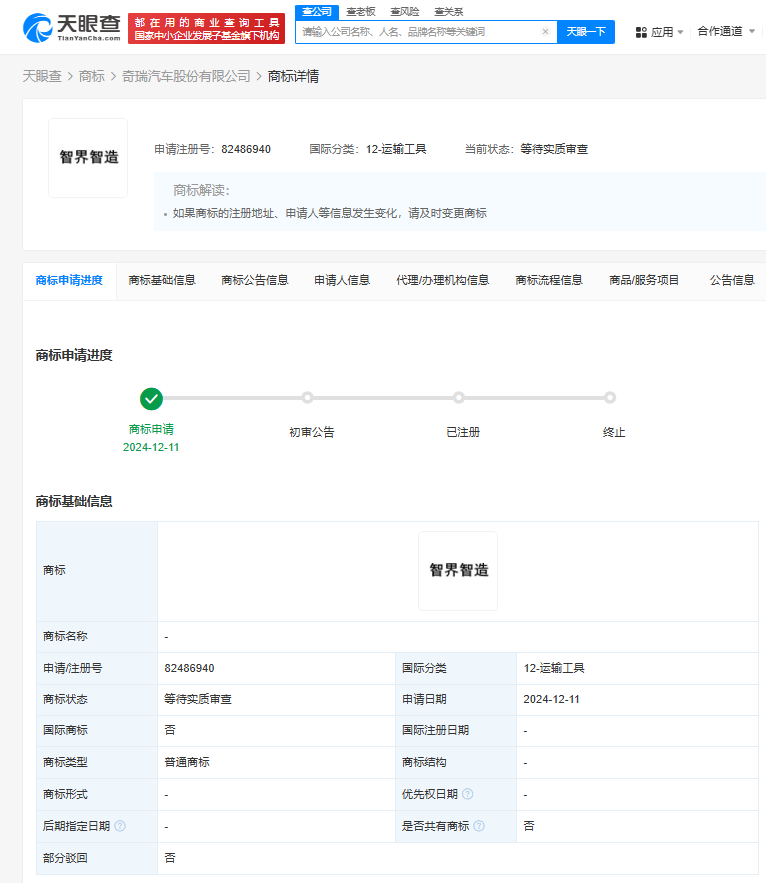Click the 智界智造 trademark thumbnail at top
Screen dimensions: 766x883
[88, 158]
